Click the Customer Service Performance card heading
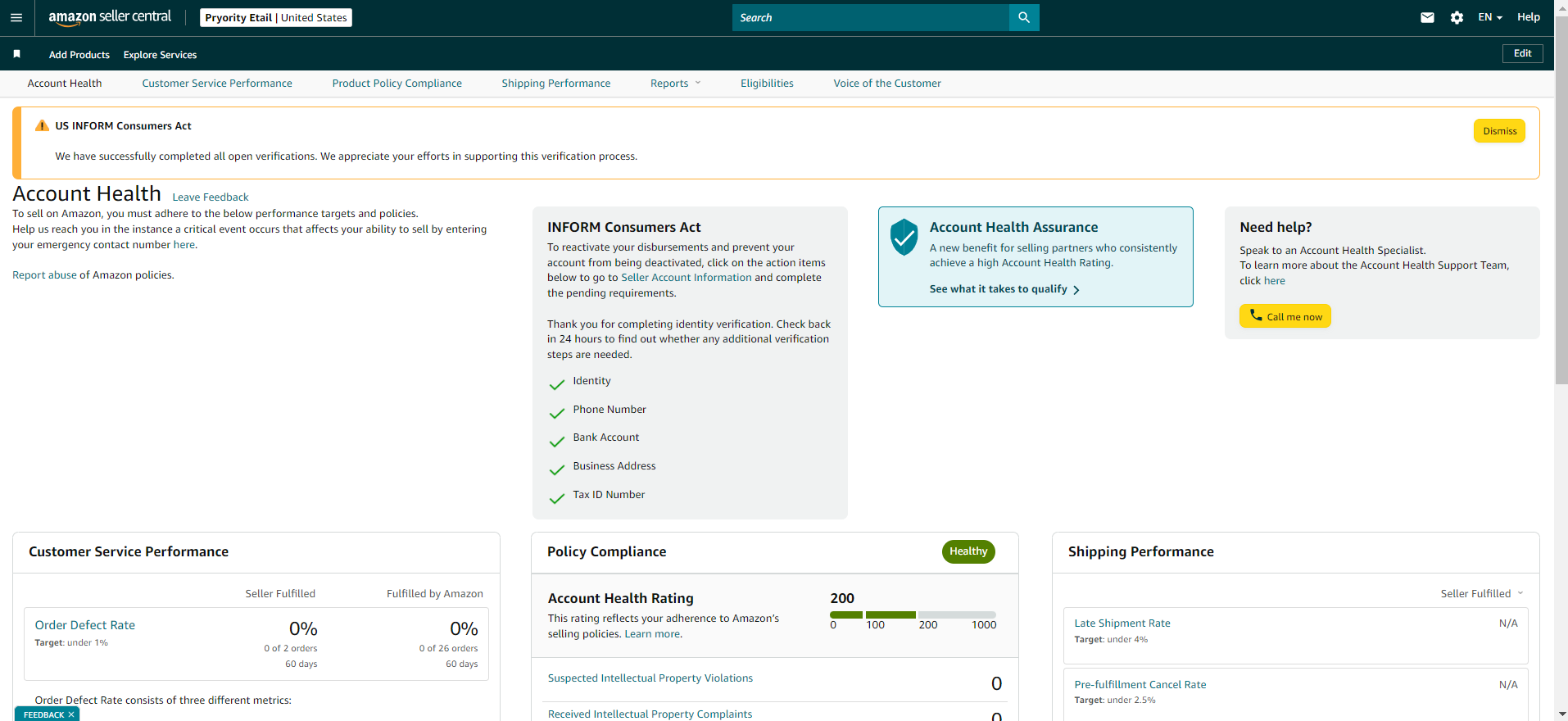 (x=129, y=552)
